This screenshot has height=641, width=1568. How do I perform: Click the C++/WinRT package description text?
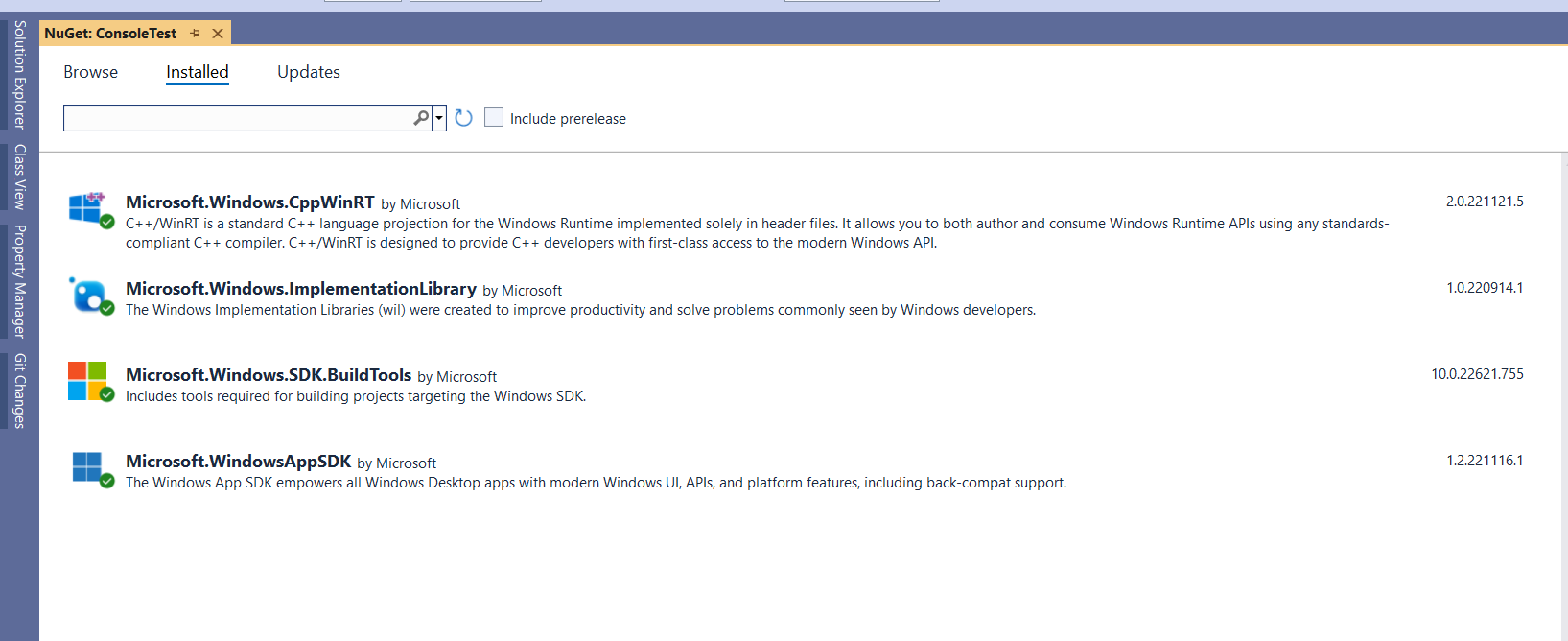[x=758, y=233]
